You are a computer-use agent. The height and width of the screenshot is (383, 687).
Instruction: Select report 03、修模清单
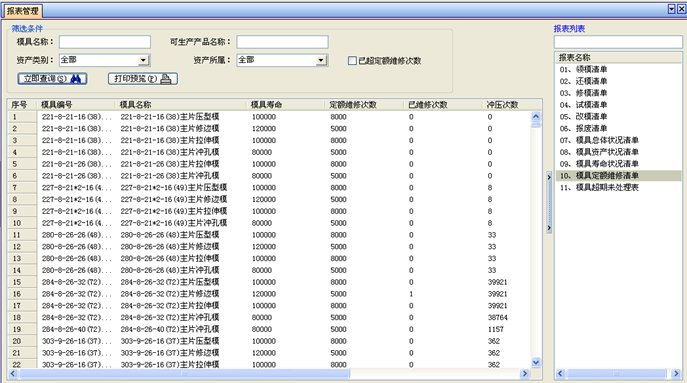pyautogui.click(x=583, y=93)
